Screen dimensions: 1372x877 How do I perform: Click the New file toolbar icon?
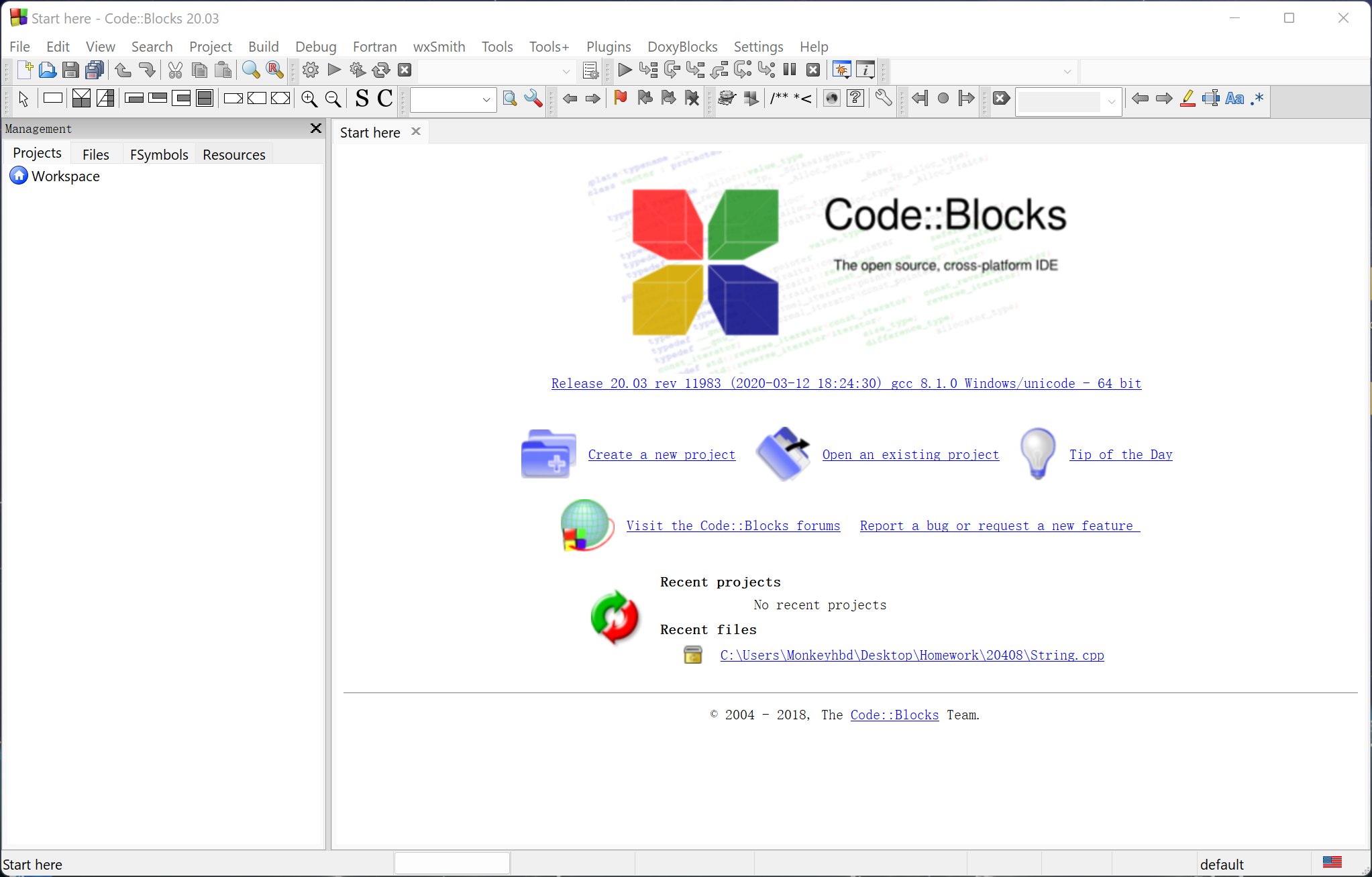(x=25, y=70)
